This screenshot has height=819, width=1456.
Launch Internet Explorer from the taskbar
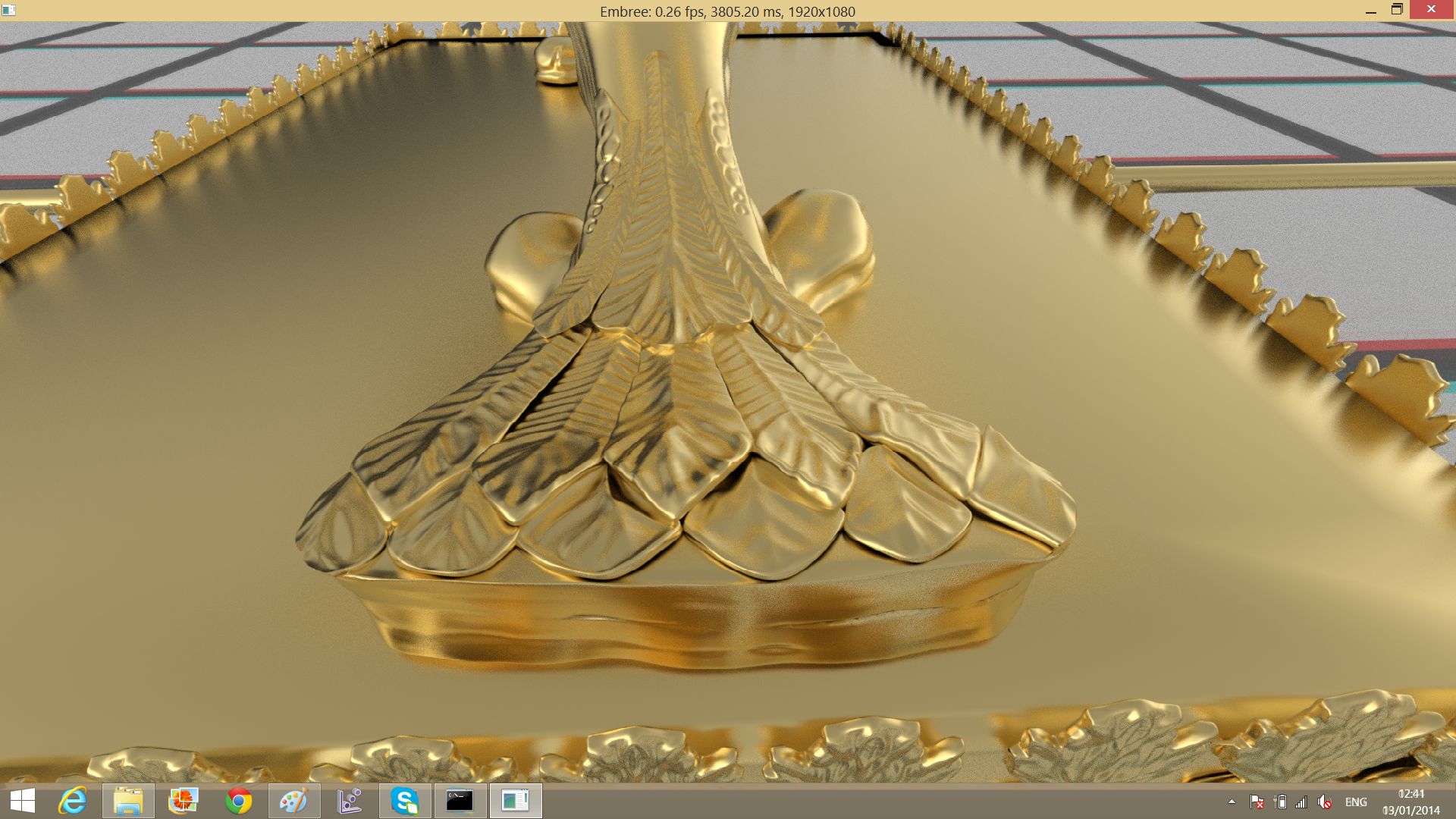(x=73, y=801)
